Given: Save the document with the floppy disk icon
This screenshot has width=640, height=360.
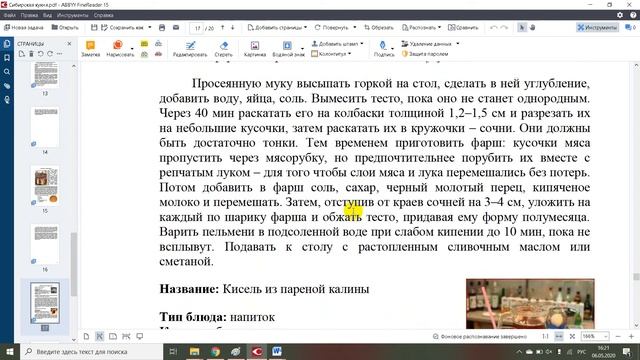Looking at the screenshot, I should click(x=94, y=27).
